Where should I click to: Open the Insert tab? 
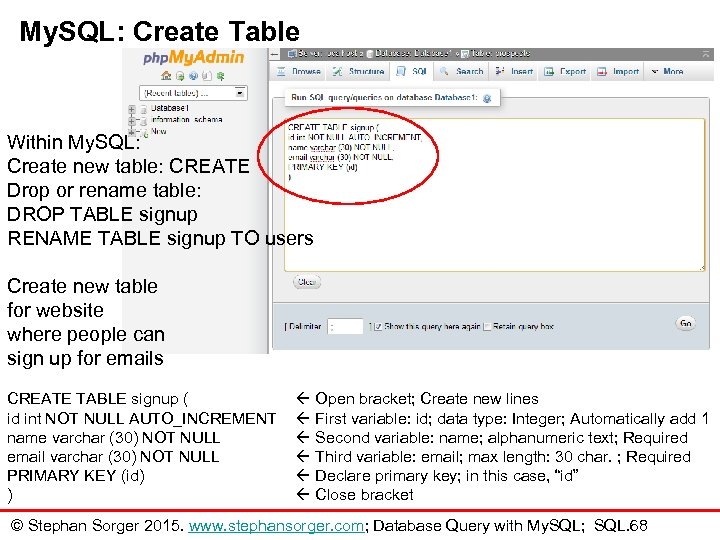tap(514, 72)
